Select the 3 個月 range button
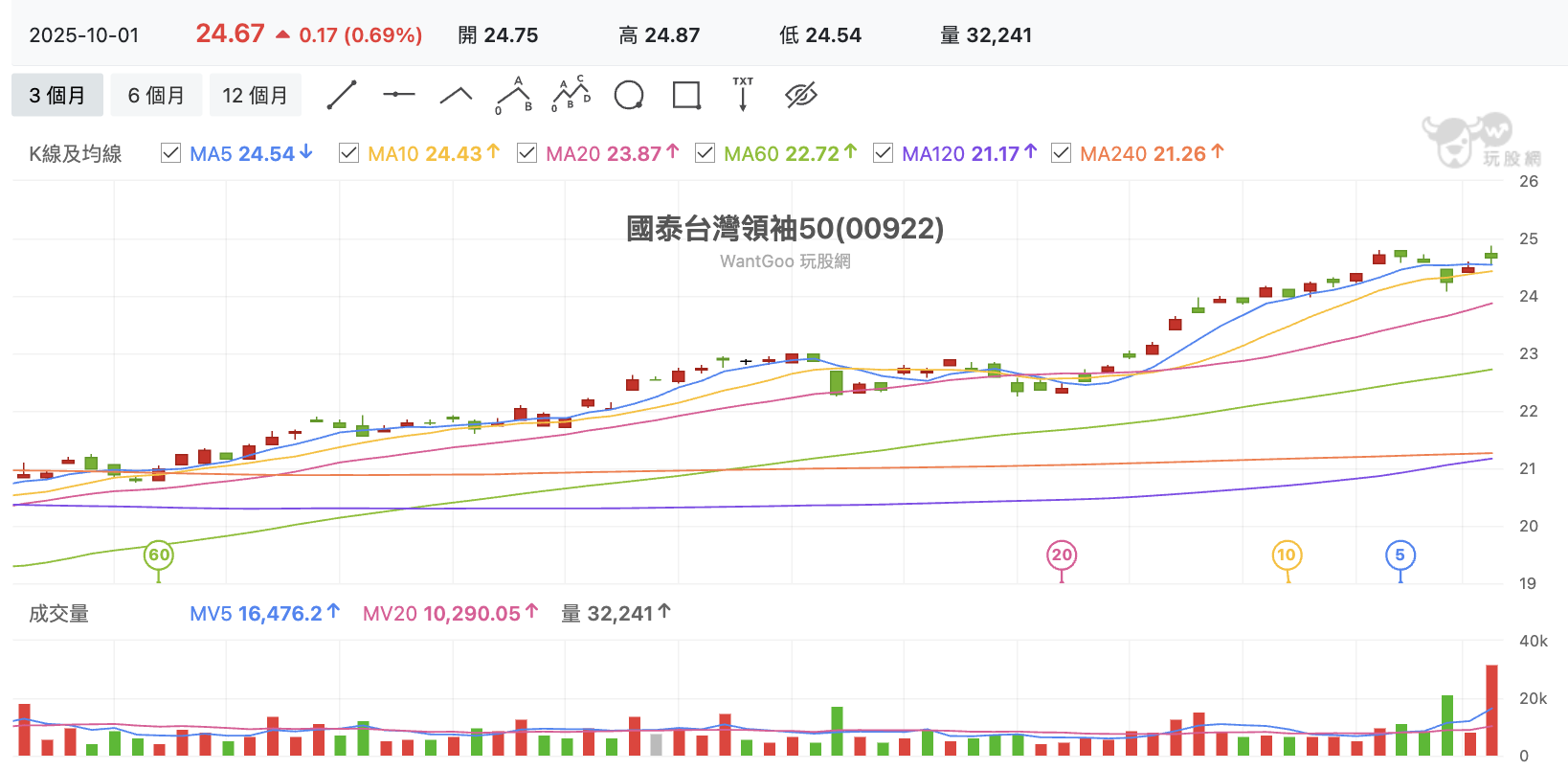 (x=57, y=95)
